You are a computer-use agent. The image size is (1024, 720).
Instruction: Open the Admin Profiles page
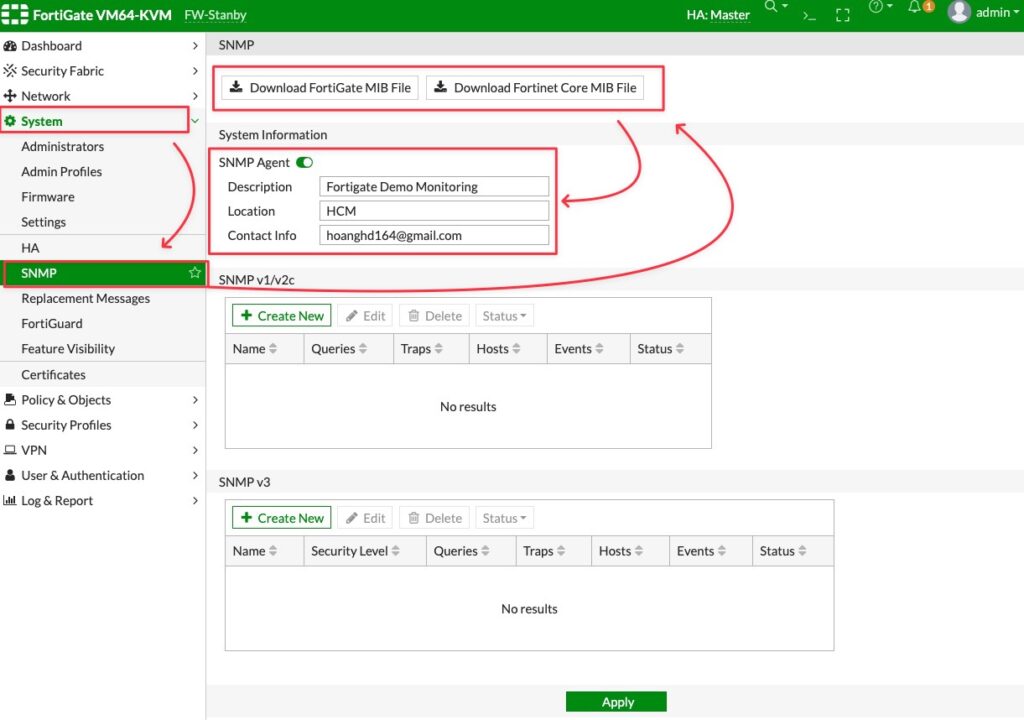(61, 172)
